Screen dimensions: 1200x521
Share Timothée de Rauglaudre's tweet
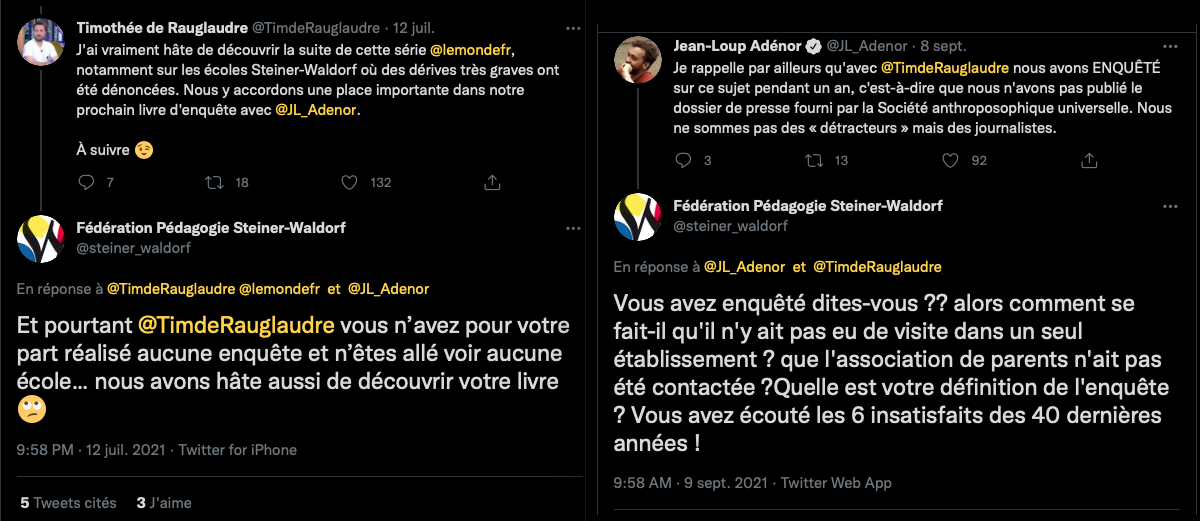pos(492,183)
